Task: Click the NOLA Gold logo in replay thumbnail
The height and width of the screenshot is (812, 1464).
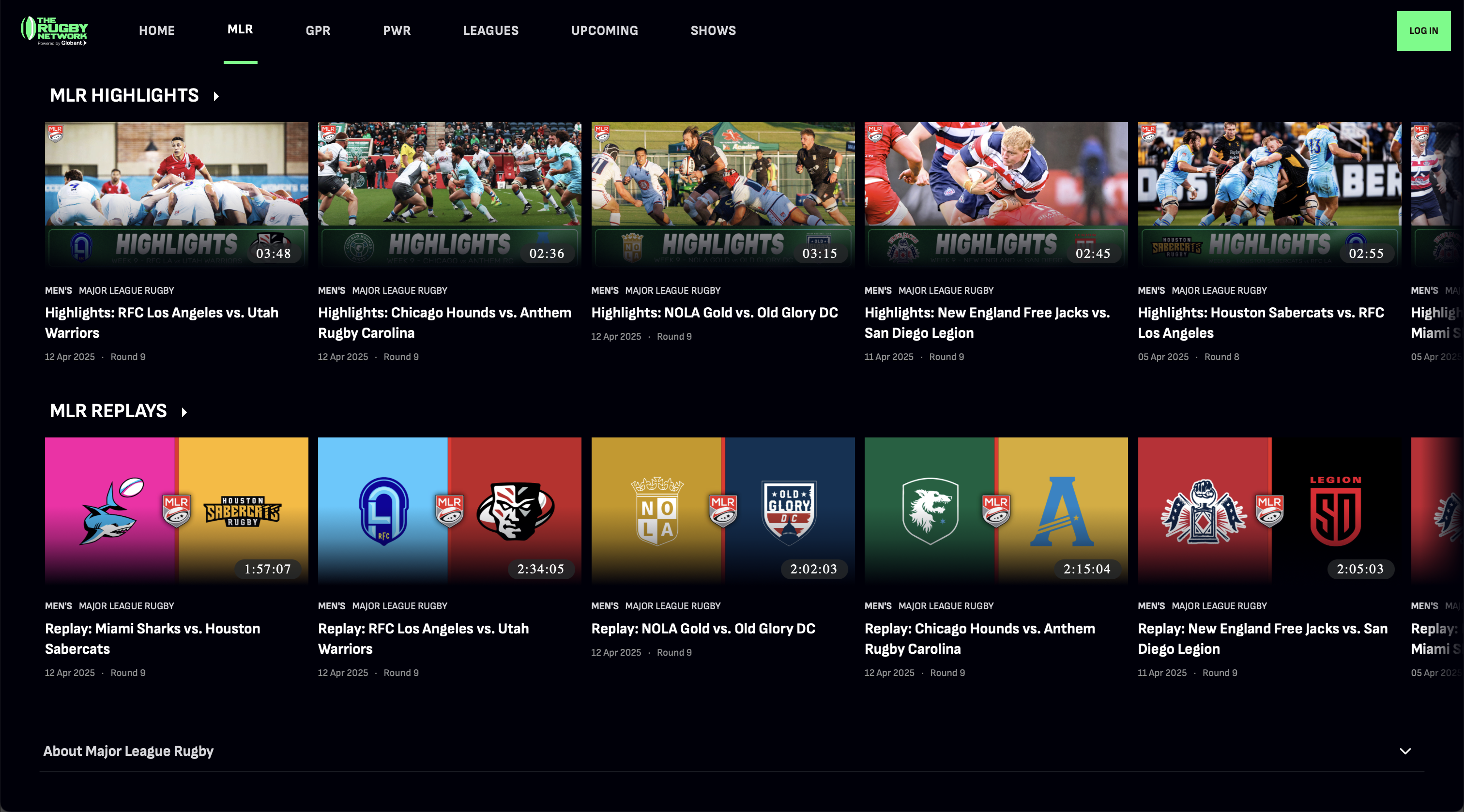Action: pos(657,511)
